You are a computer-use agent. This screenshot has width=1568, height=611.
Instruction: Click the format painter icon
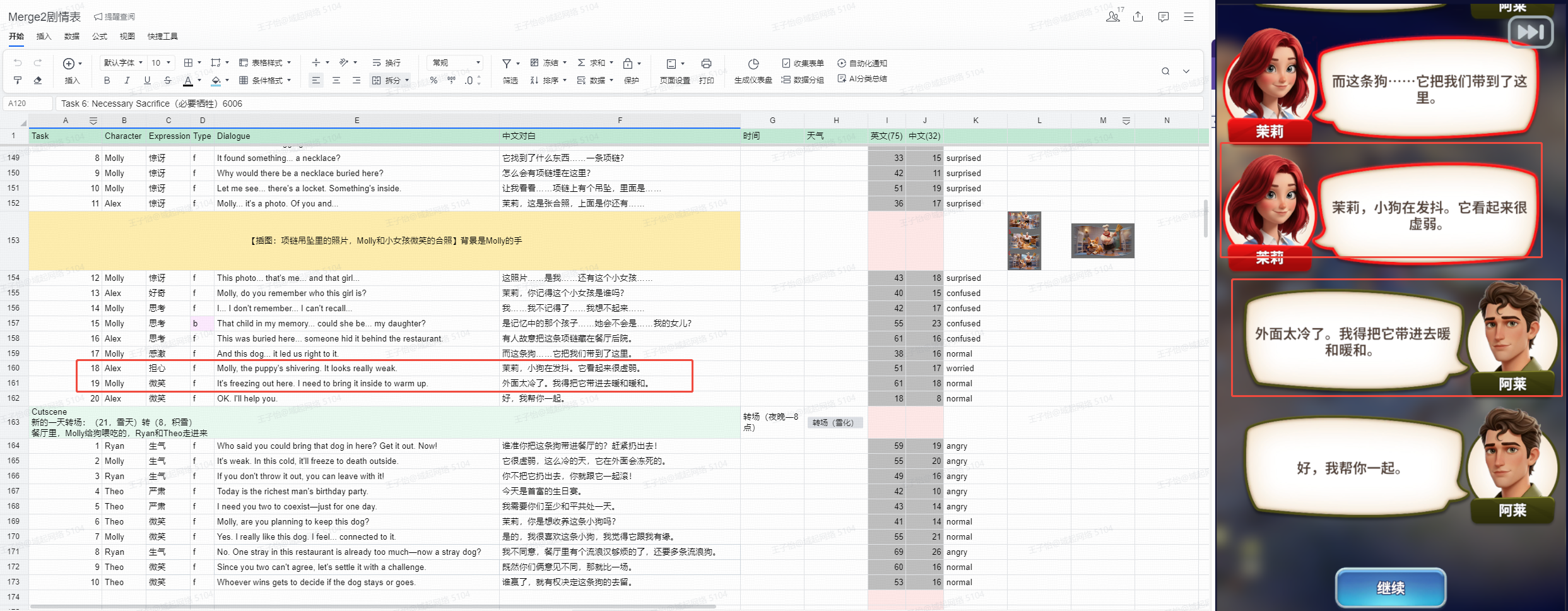click(x=18, y=80)
